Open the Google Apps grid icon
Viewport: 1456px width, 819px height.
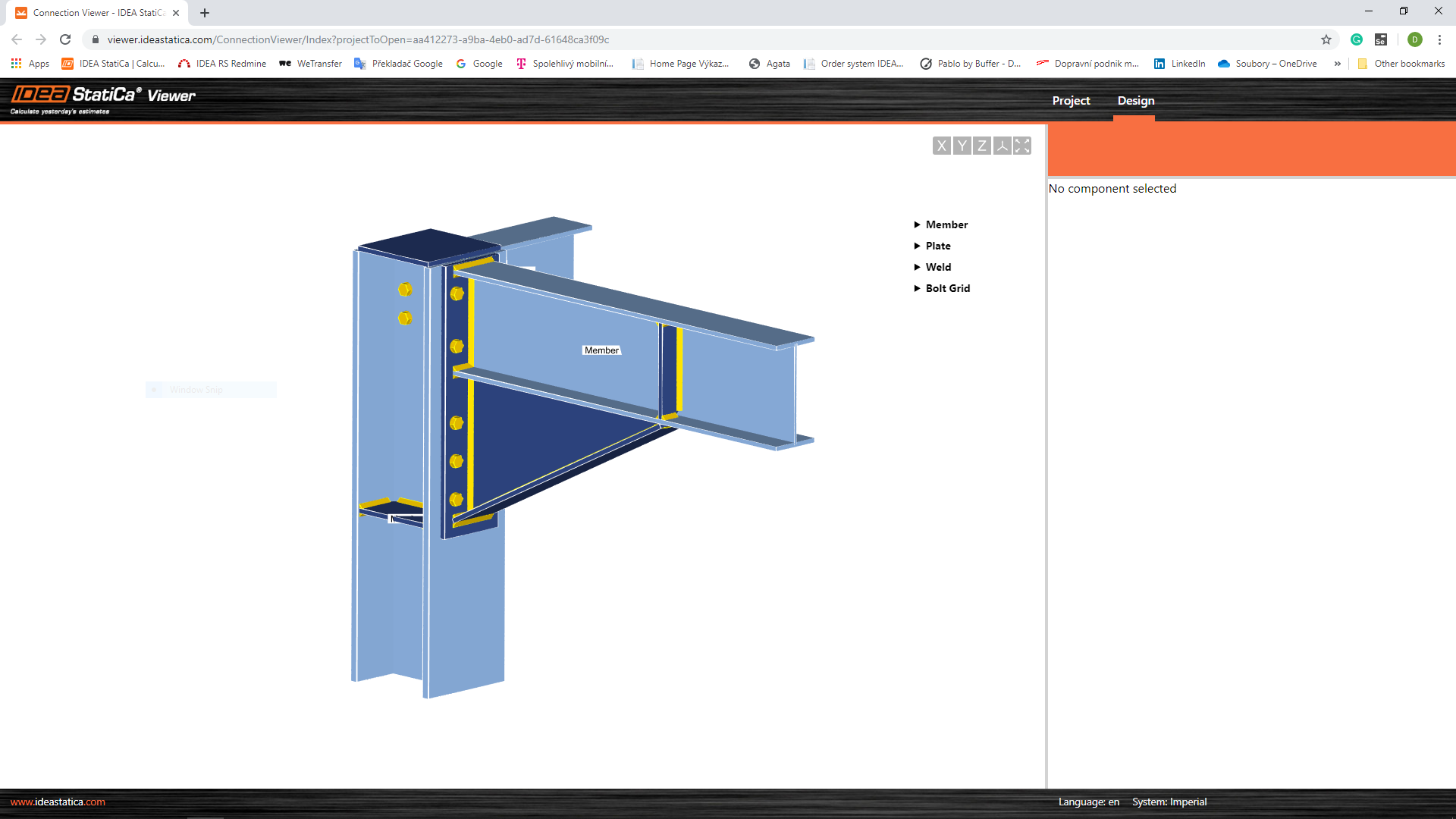[16, 64]
